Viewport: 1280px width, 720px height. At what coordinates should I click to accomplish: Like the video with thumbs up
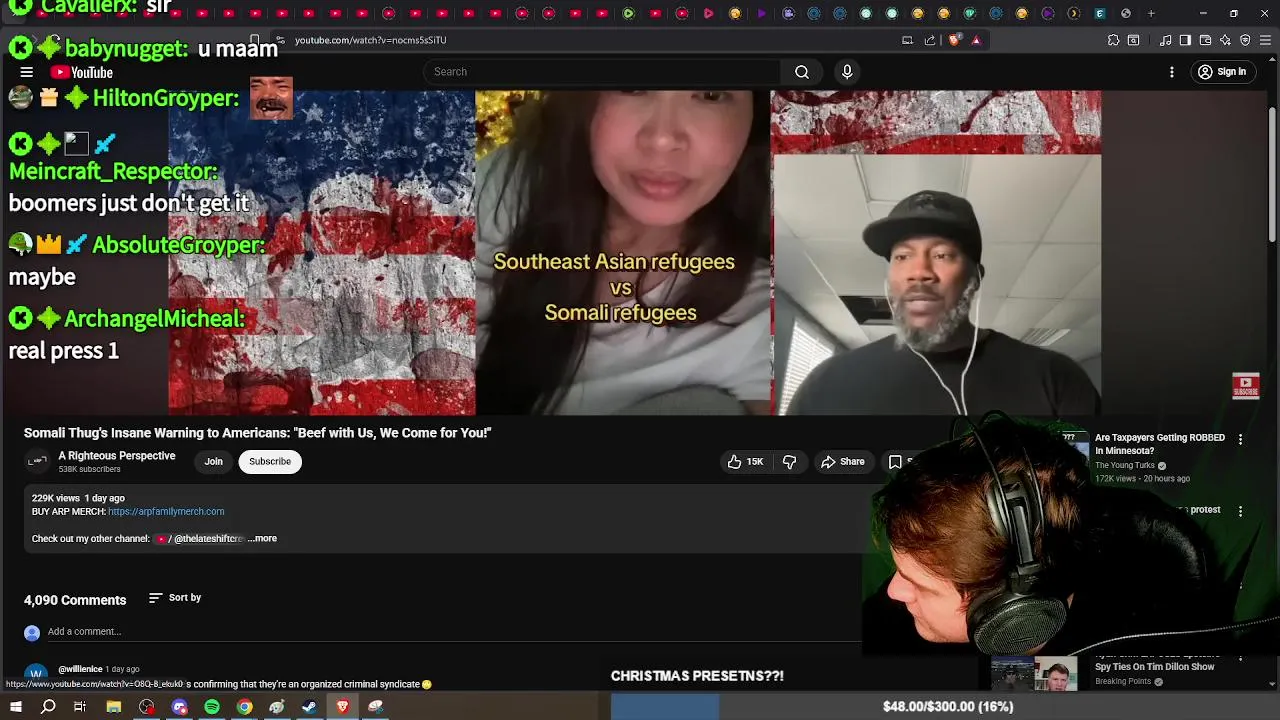click(745, 462)
